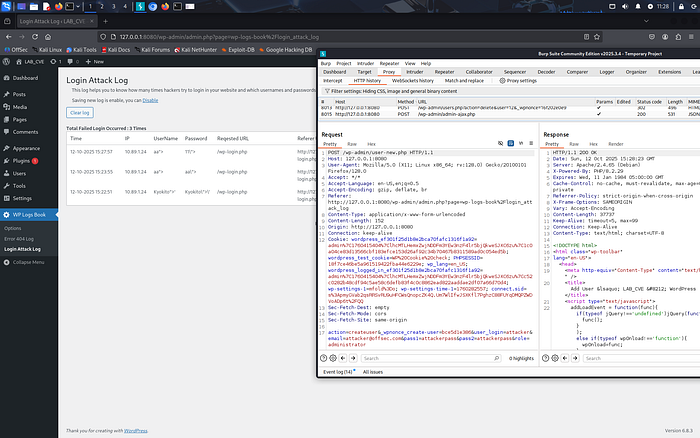Open the notifications bell in system tray

click(638, 6)
